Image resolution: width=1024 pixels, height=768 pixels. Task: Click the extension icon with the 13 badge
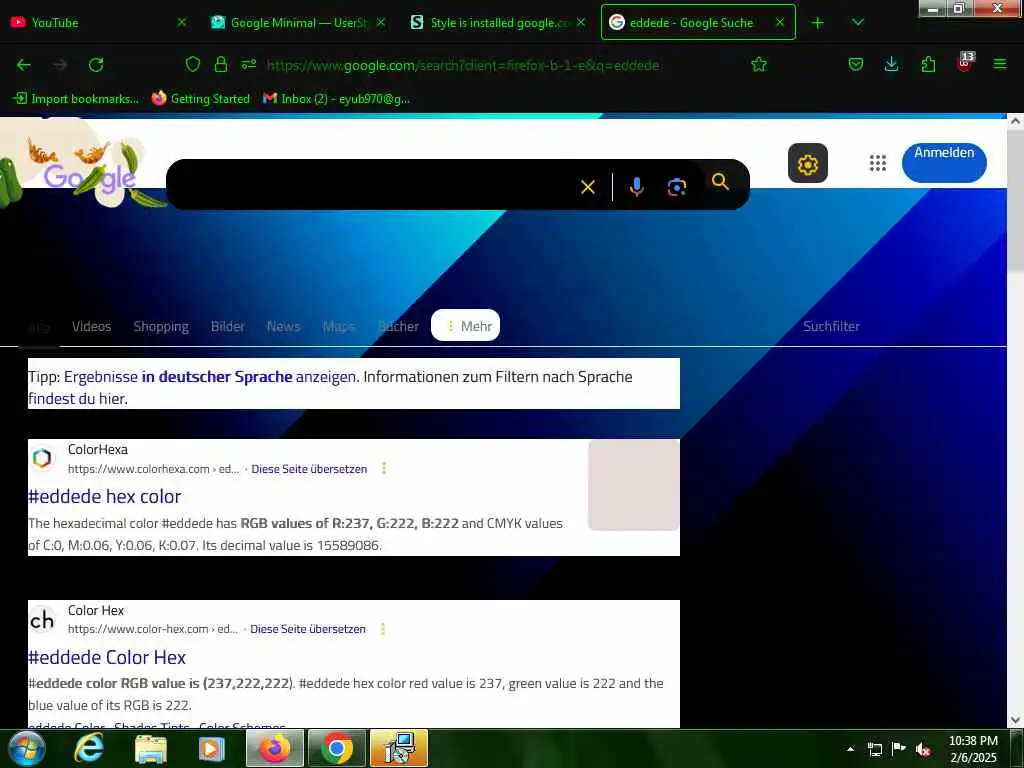(x=965, y=63)
